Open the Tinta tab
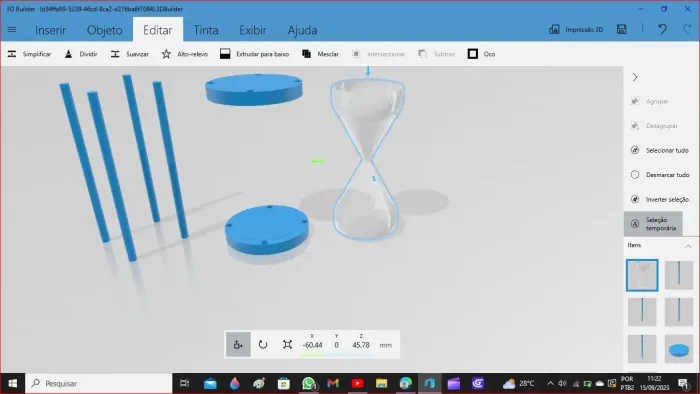The width and height of the screenshot is (700, 394). (206, 30)
